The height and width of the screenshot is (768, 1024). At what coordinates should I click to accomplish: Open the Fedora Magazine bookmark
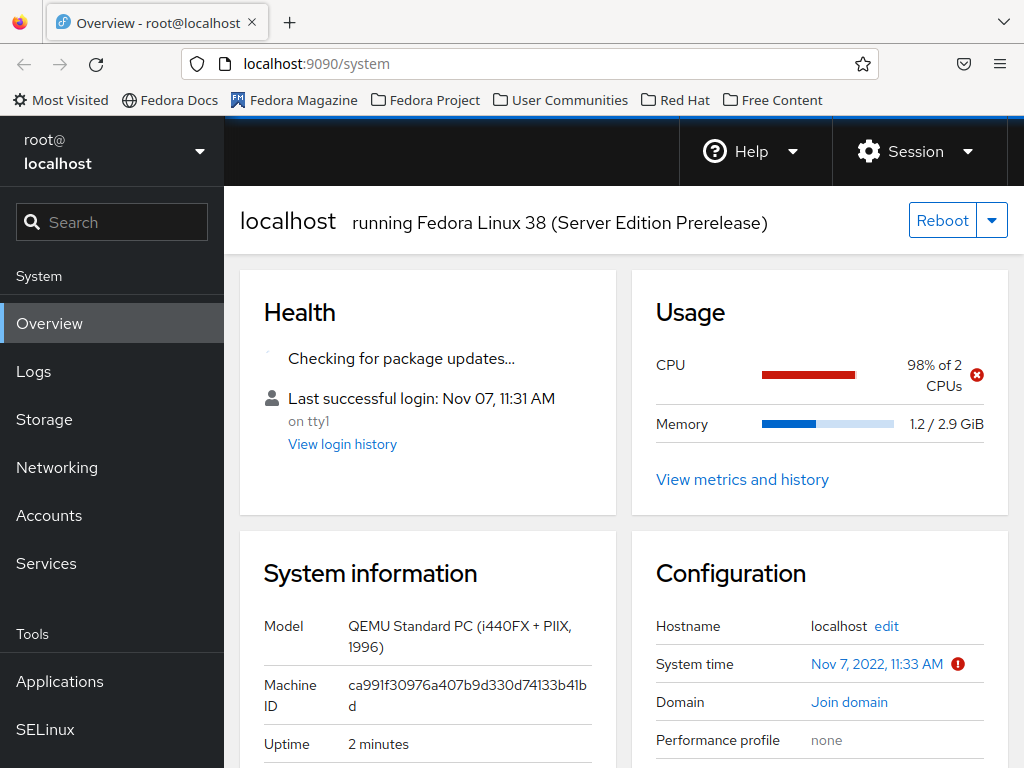294,101
